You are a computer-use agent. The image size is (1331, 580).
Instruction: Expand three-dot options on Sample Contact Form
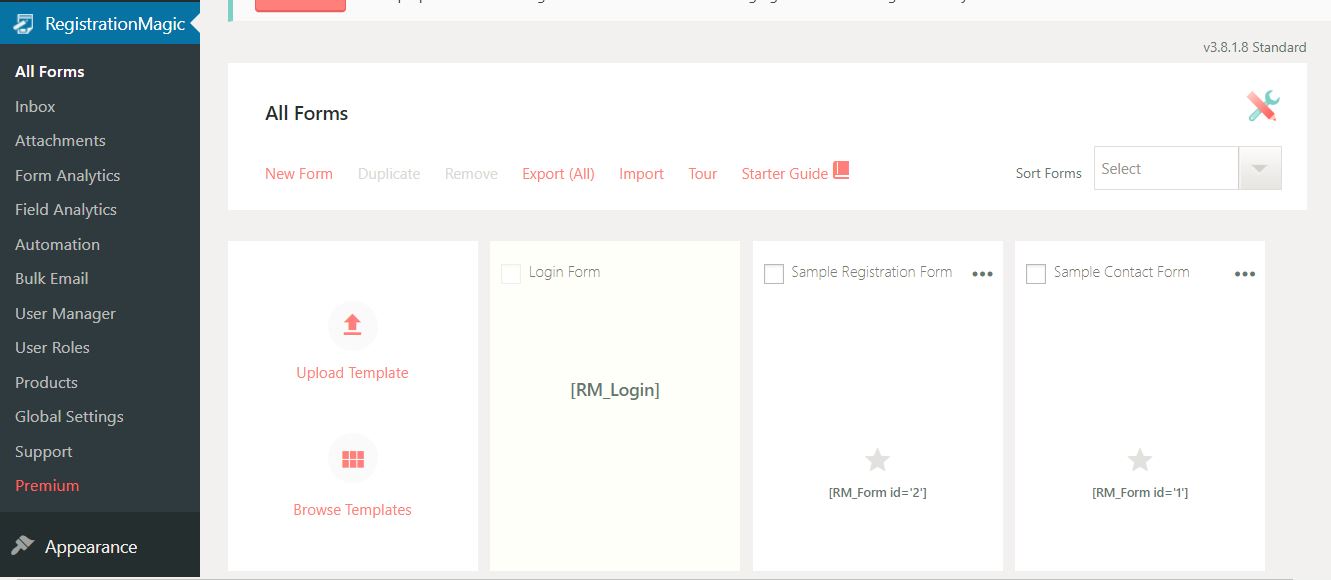(x=1244, y=274)
